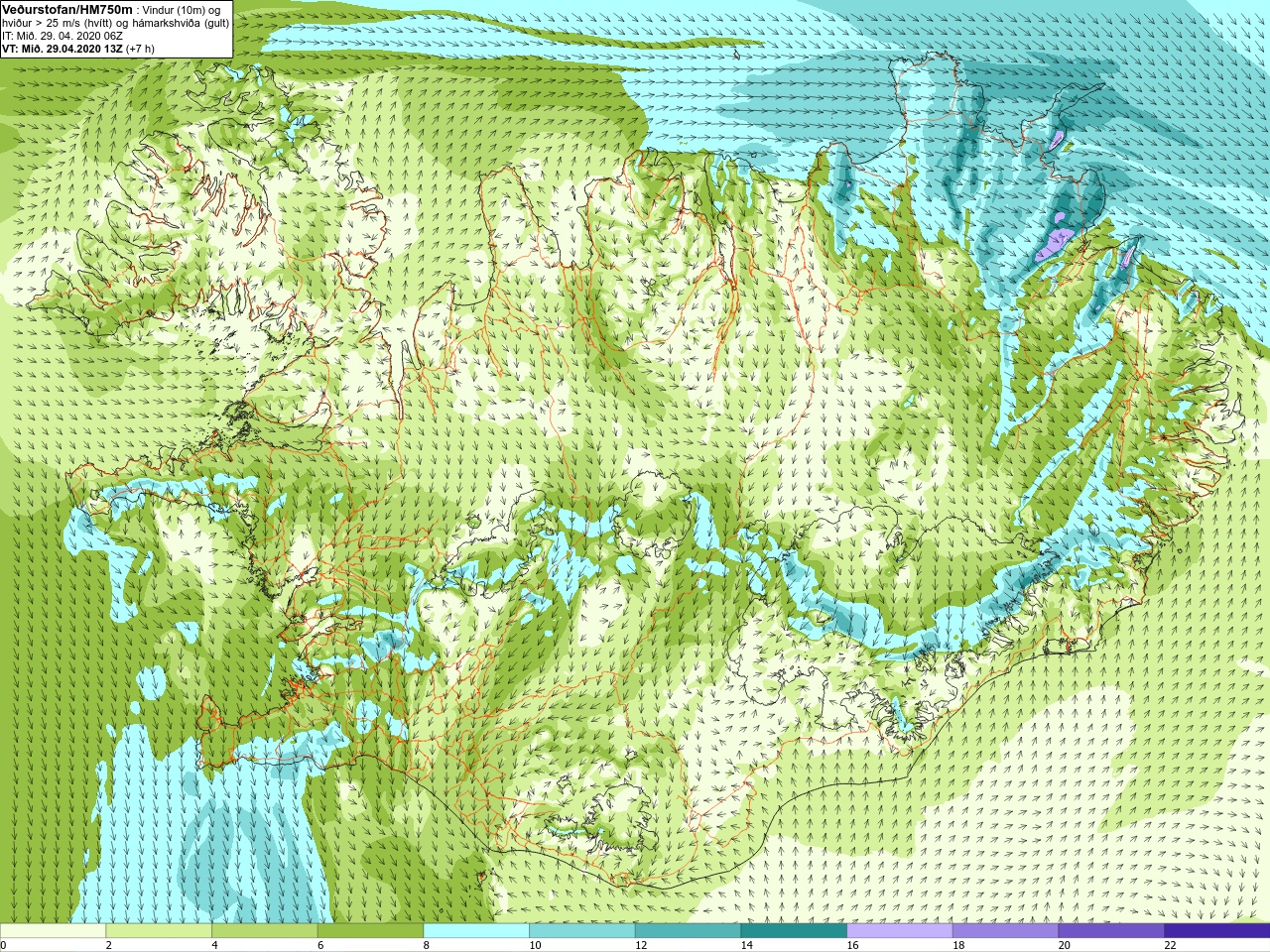
Task: Click the legend scale label "4"
Action: 214,945
